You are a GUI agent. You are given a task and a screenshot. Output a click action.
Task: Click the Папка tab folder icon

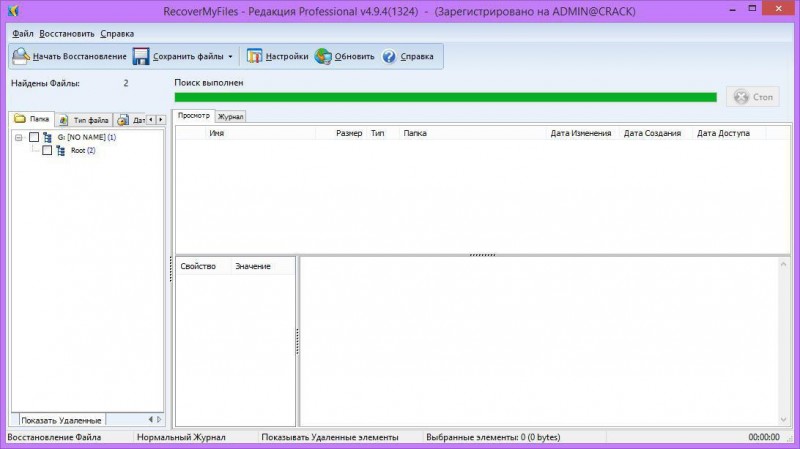pyautogui.click(x=20, y=118)
